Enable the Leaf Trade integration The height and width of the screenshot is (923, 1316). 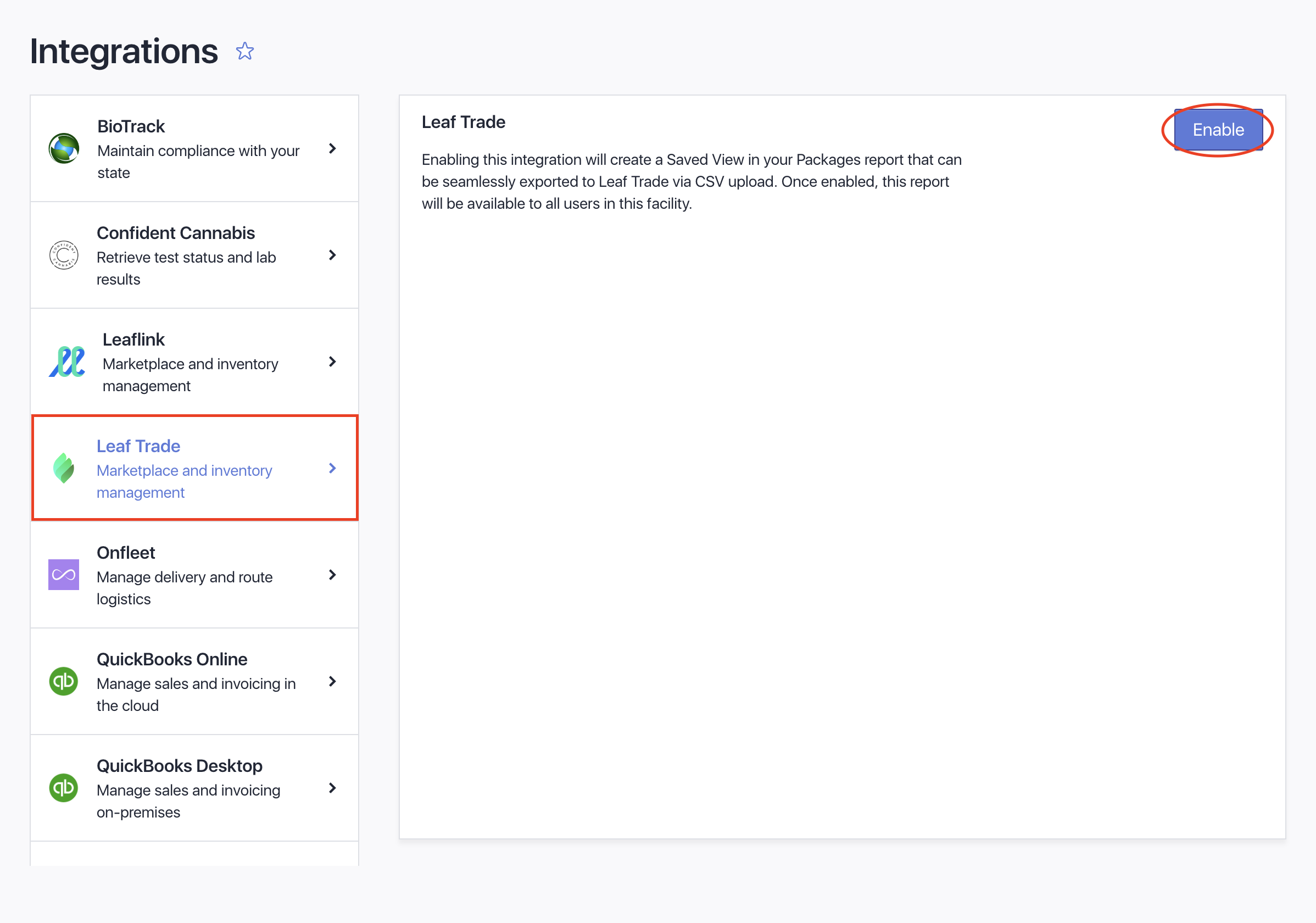[1218, 130]
